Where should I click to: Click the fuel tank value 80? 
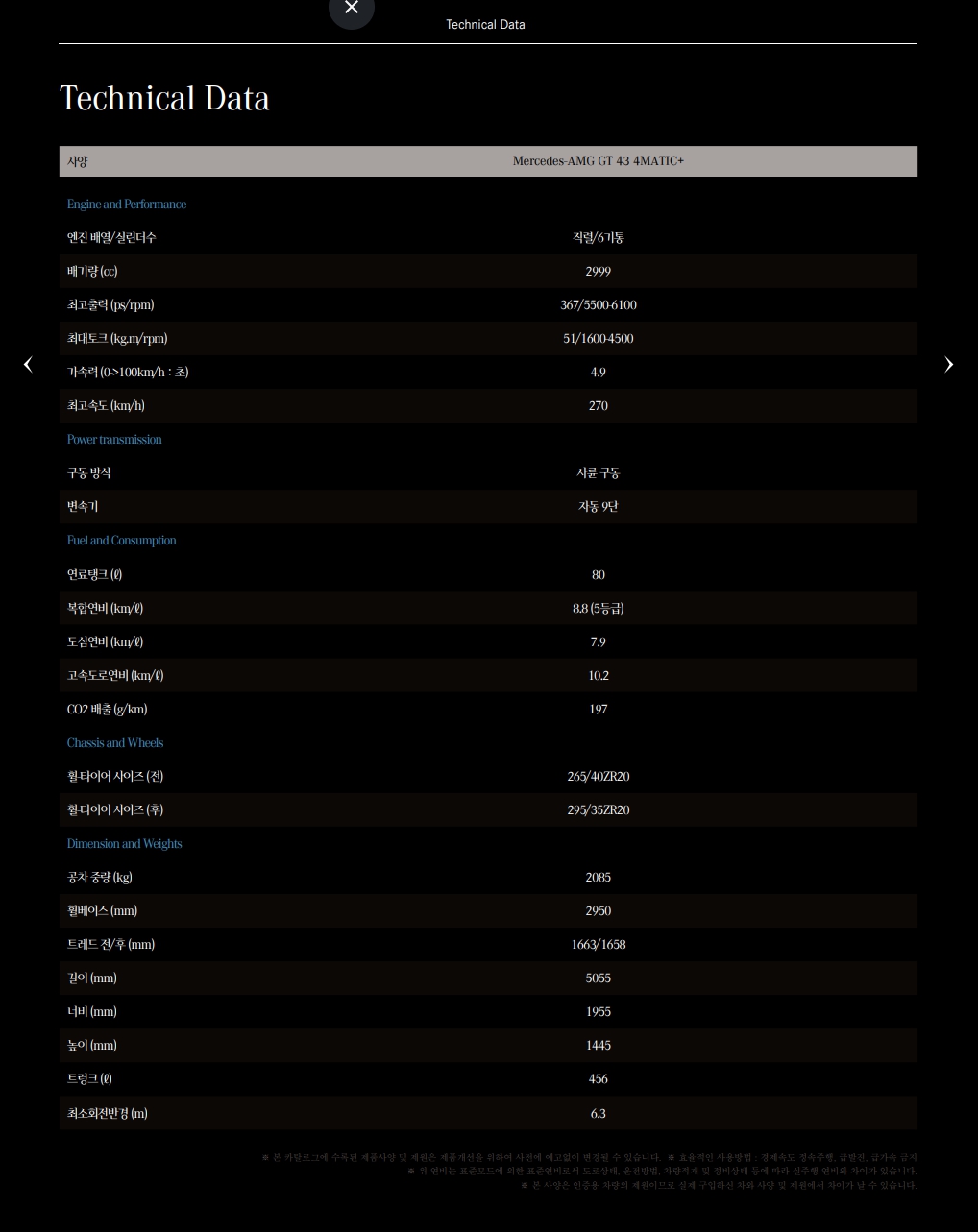click(x=599, y=575)
